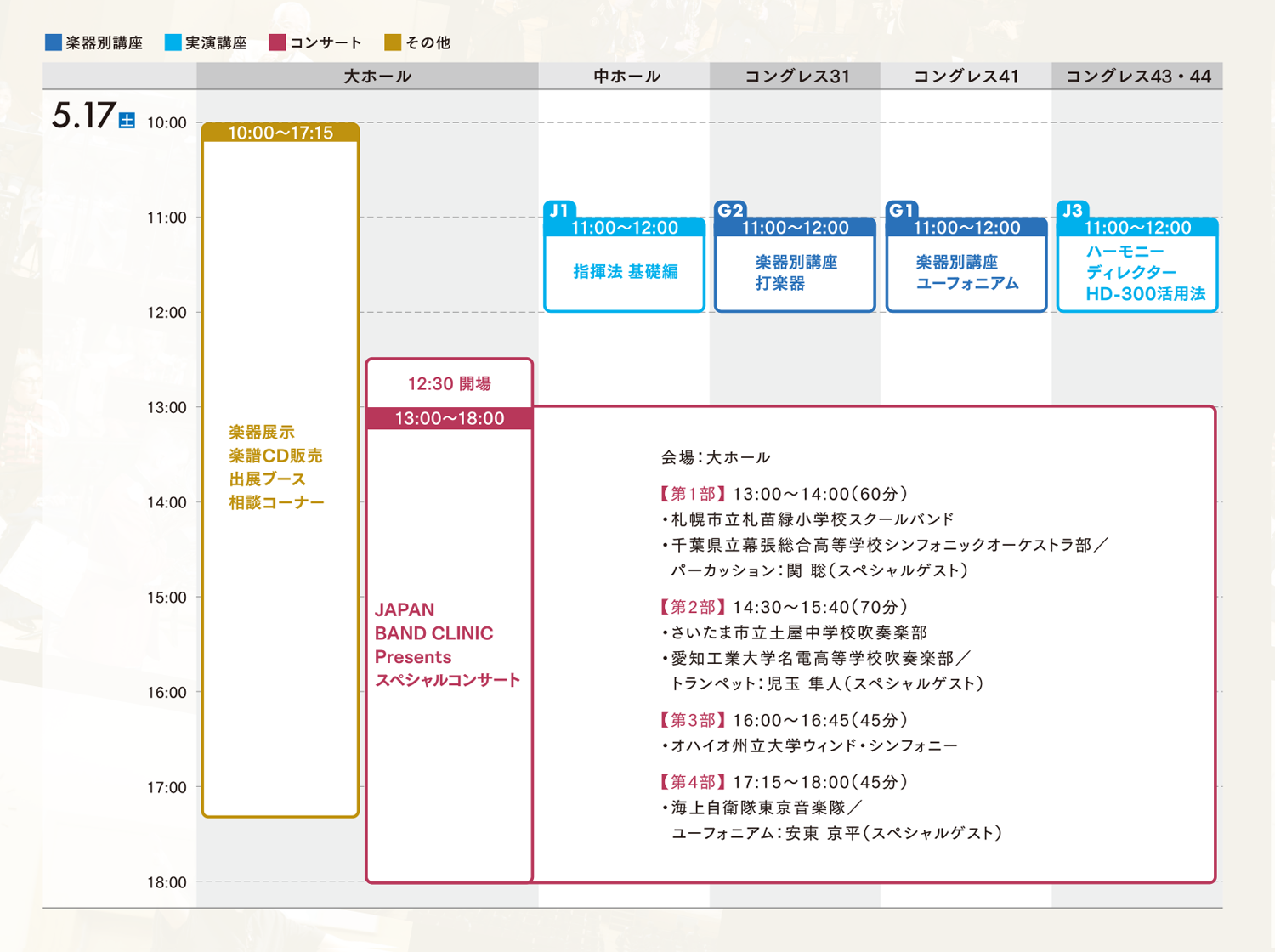Click the J1 session badge

[559, 210]
